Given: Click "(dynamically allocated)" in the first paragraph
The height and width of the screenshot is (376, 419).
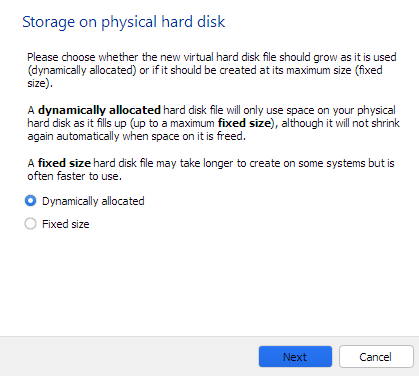Looking at the screenshot, I should (x=82, y=70).
